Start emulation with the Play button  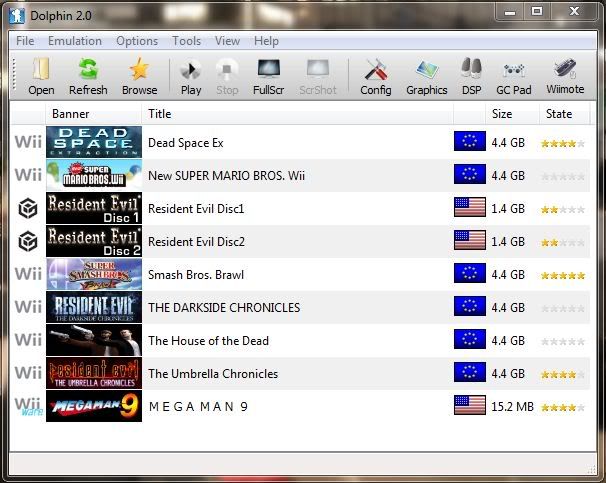pos(191,76)
